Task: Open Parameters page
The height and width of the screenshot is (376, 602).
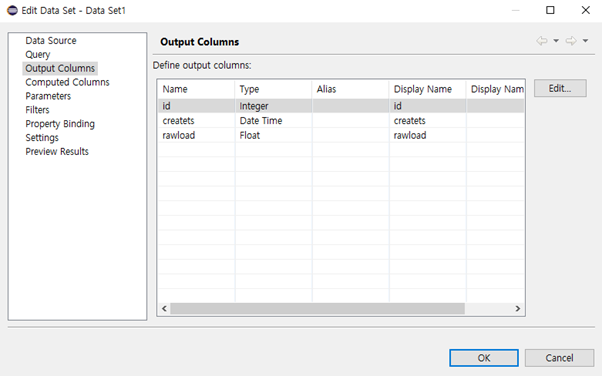Action: click(x=48, y=96)
